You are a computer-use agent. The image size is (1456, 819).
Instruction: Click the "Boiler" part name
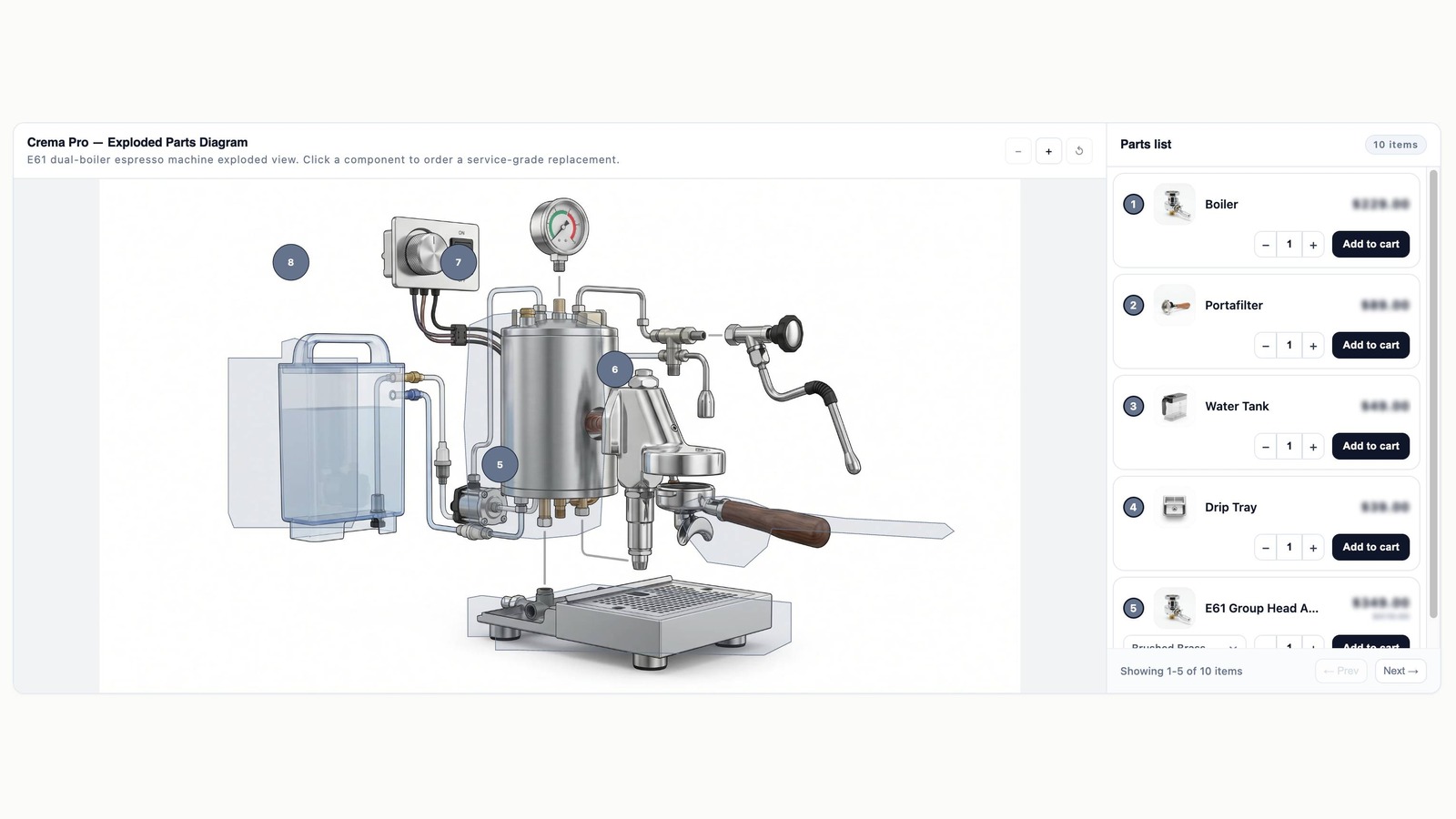tap(1221, 205)
